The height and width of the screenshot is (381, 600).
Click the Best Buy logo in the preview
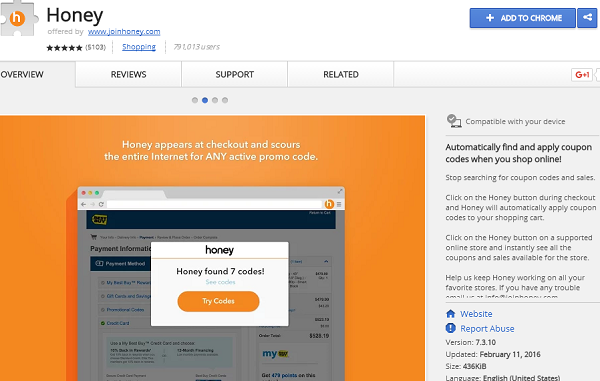pos(99,220)
